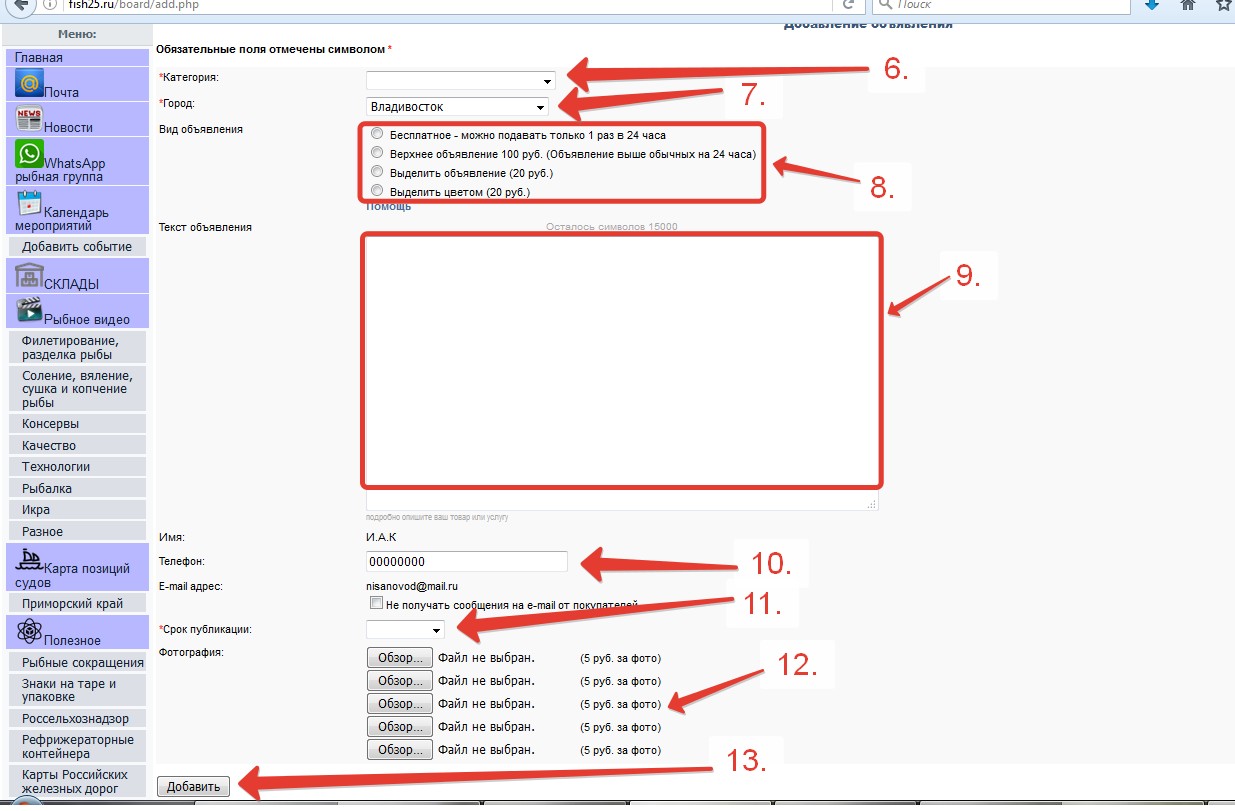This screenshot has height=811, width=1235.
Task: Choose Верхнее объявление 100 руб. option
Action: click(x=376, y=153)
